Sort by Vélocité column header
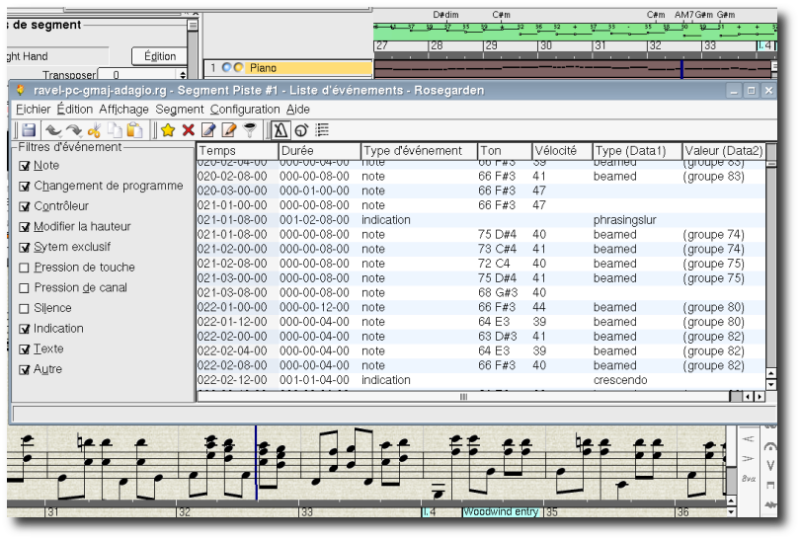 coord(560,151)
